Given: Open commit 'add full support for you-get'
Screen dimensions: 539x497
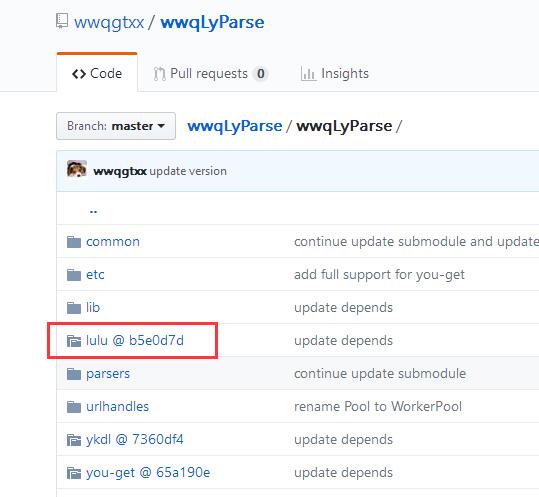Looking at the screenshot, I should (380, 275).
